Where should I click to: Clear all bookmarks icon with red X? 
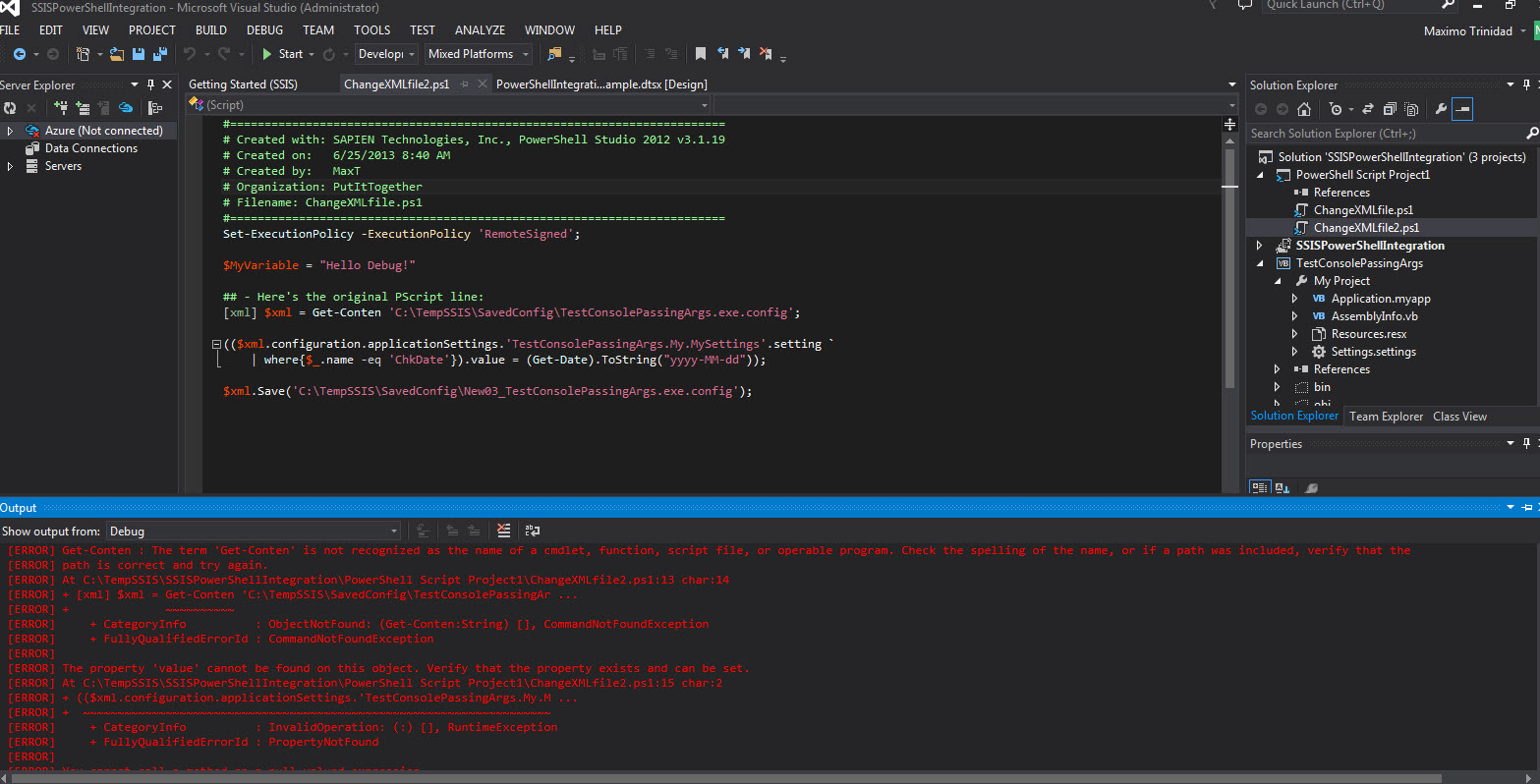766,54
